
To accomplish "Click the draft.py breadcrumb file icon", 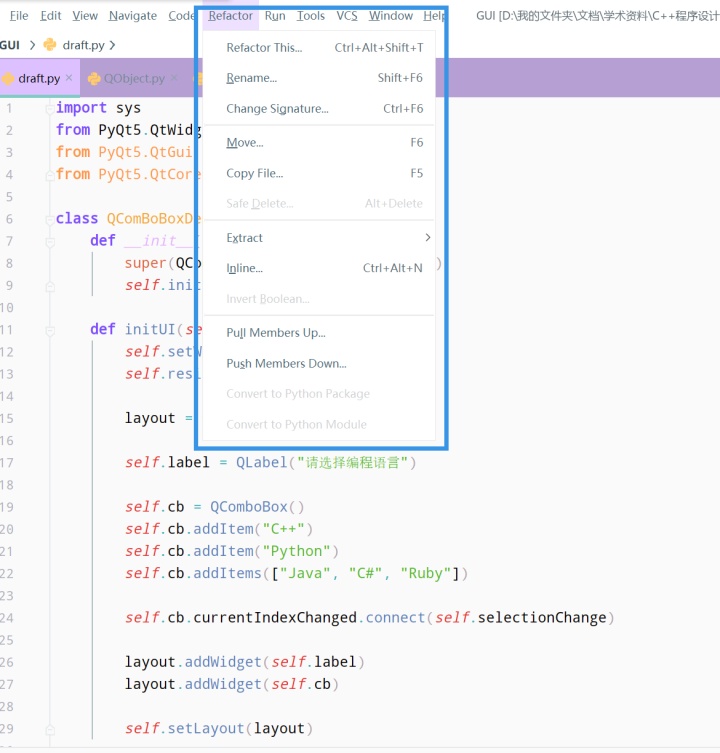I will tap(50, 45).
